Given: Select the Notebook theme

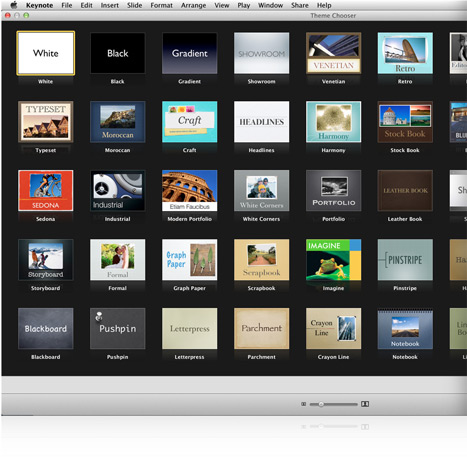Looking at the screenshot, I should (405, 329).
